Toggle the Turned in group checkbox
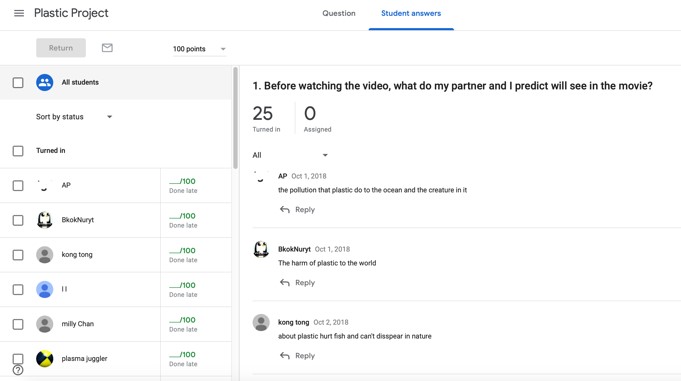The width and height of the screenshot is (681, 381). click(18, 151)
